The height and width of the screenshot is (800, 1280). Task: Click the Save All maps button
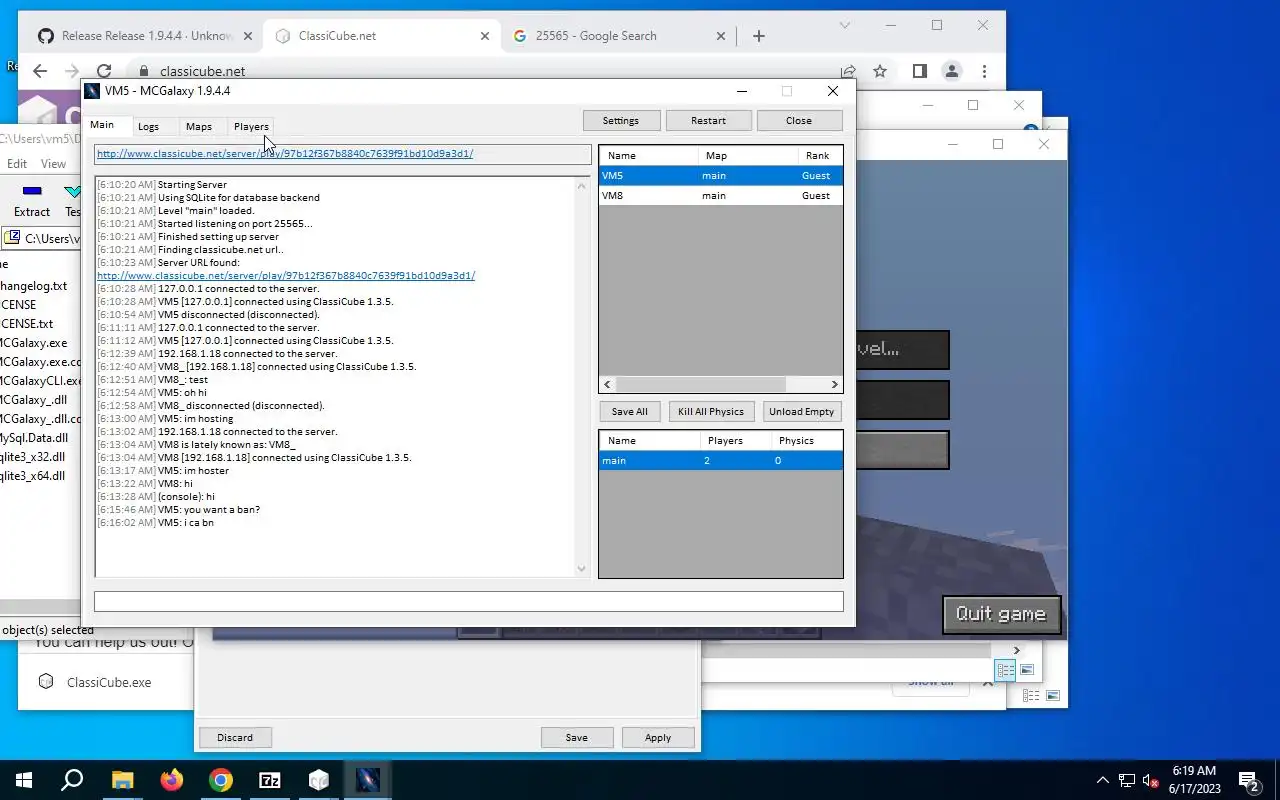tap(630, 411)
